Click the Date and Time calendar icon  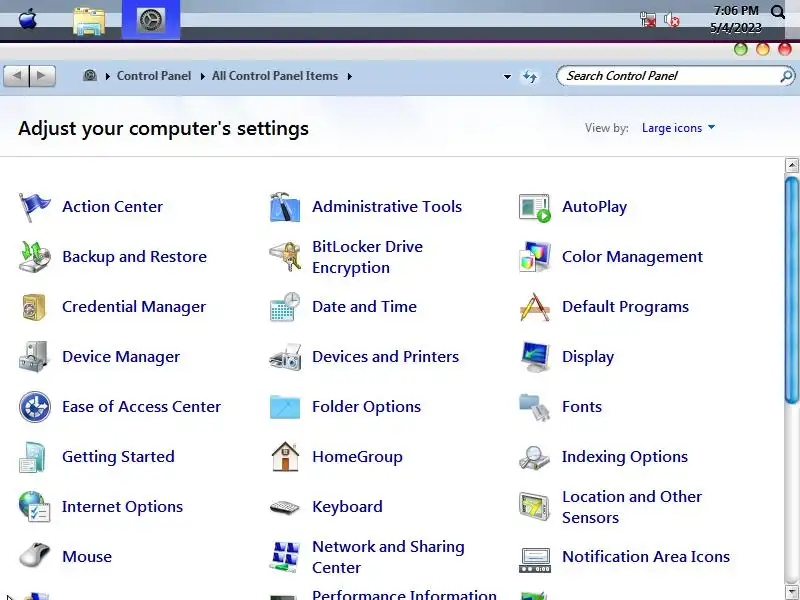click(x=285, y=307)
